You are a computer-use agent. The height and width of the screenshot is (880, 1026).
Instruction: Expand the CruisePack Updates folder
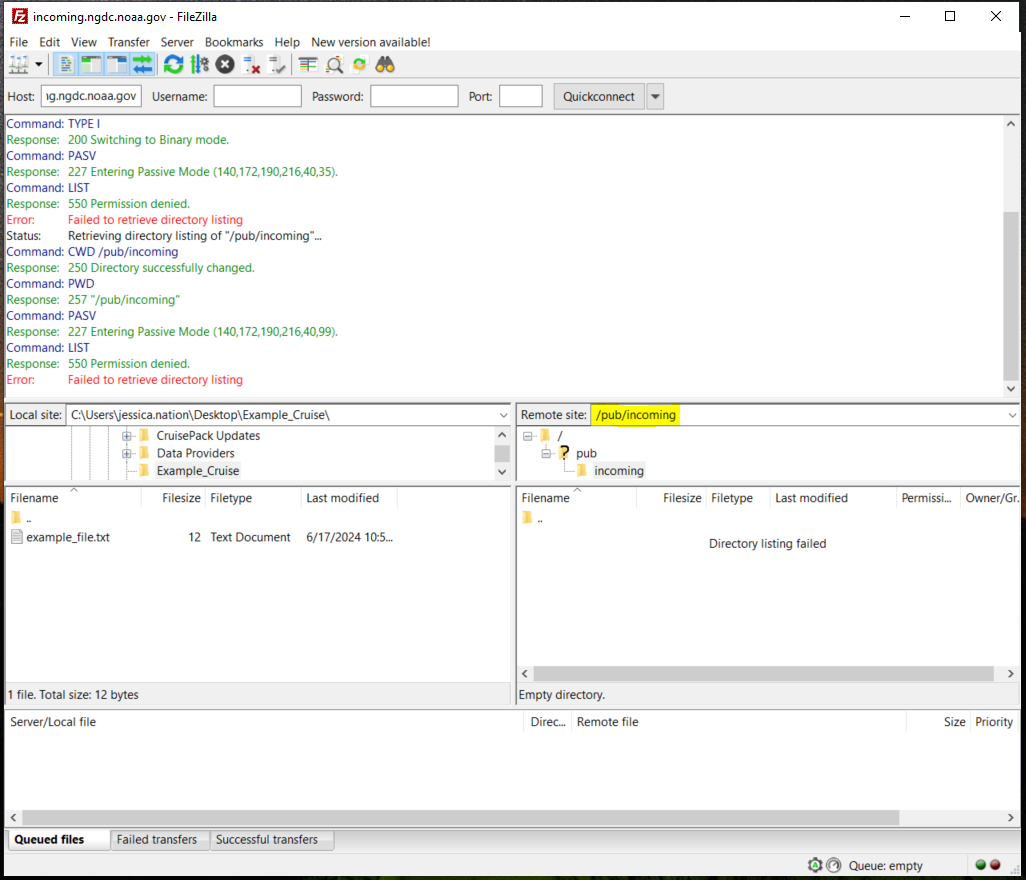pos(127,436)
